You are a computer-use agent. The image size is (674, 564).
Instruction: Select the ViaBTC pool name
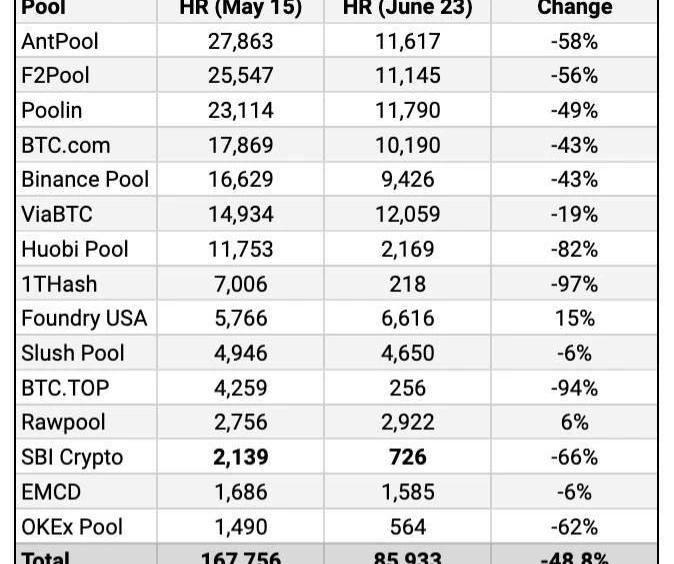tap(58, 214)
